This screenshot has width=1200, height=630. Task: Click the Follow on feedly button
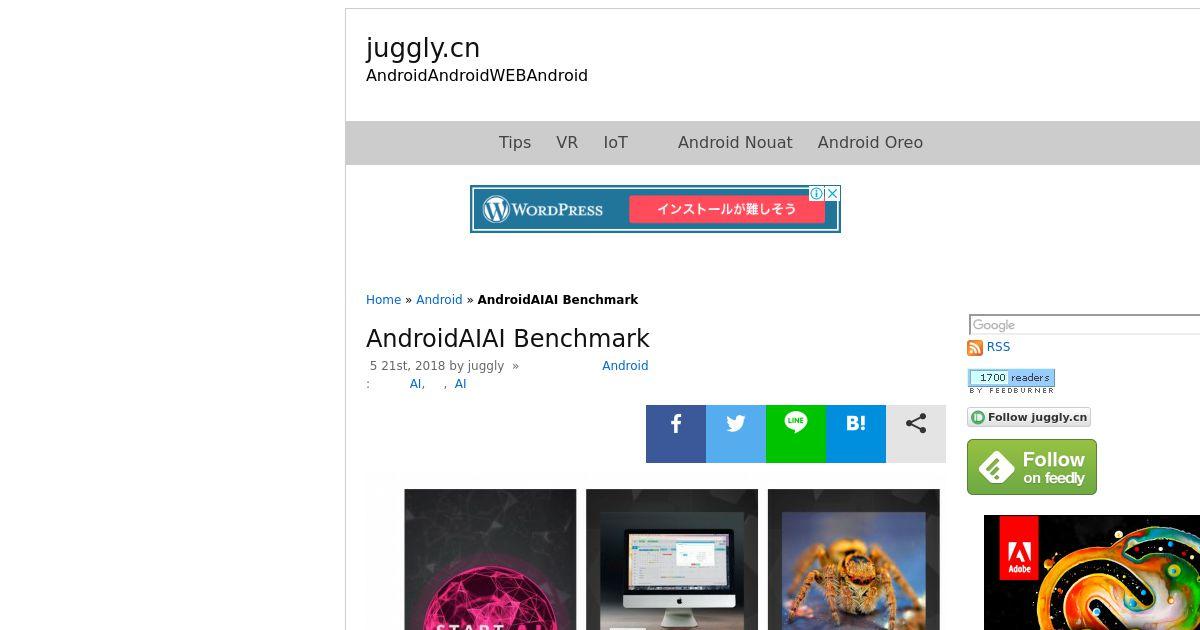point(1032,467)
